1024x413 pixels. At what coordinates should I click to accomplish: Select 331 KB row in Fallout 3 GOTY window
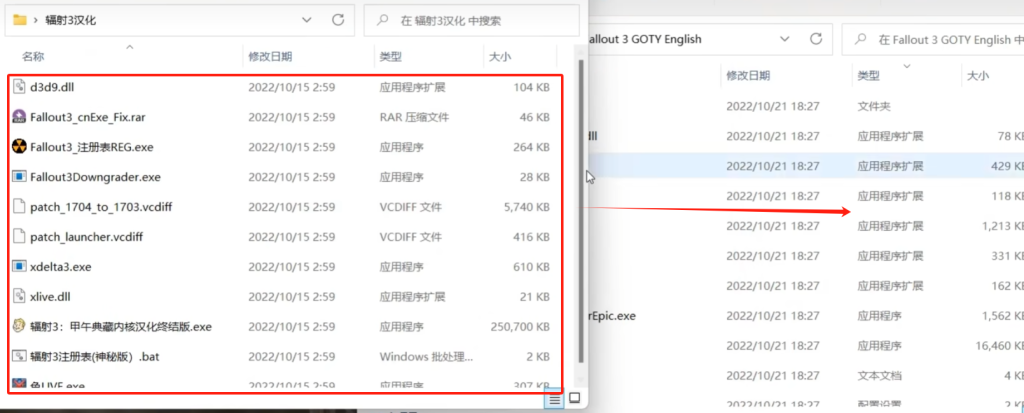[x=806, y=256]
